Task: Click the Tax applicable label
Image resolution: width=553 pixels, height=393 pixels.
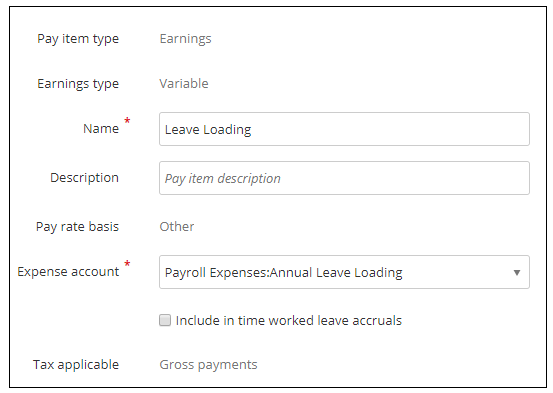Action: (76, 365)
